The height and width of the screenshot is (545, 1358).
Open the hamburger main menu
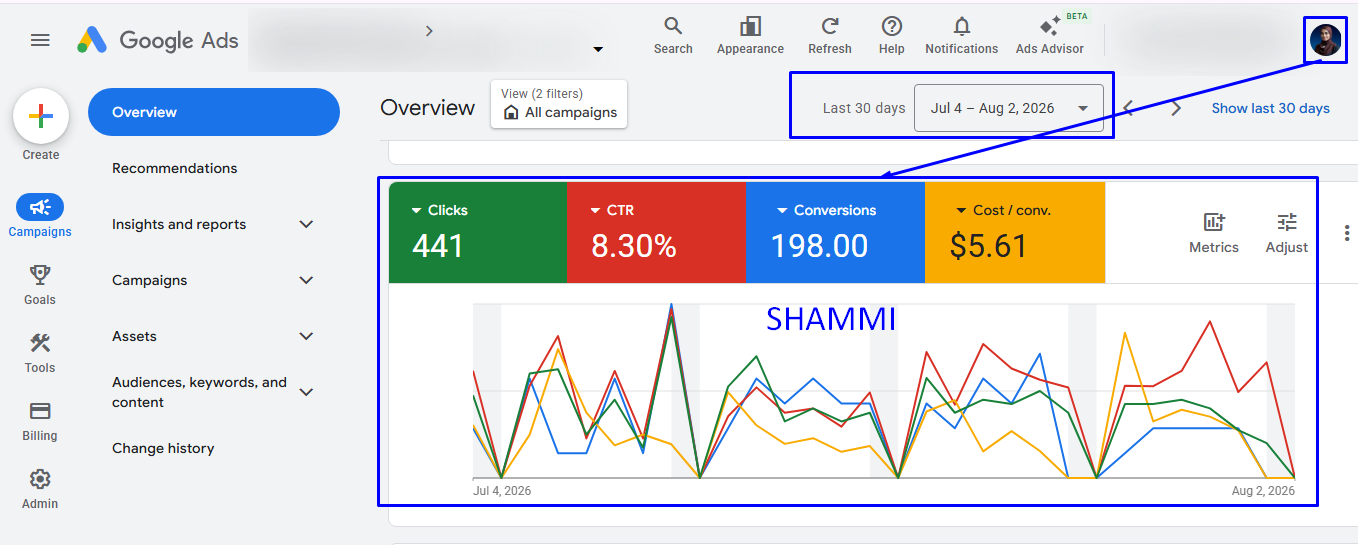(x=40, y=40)
